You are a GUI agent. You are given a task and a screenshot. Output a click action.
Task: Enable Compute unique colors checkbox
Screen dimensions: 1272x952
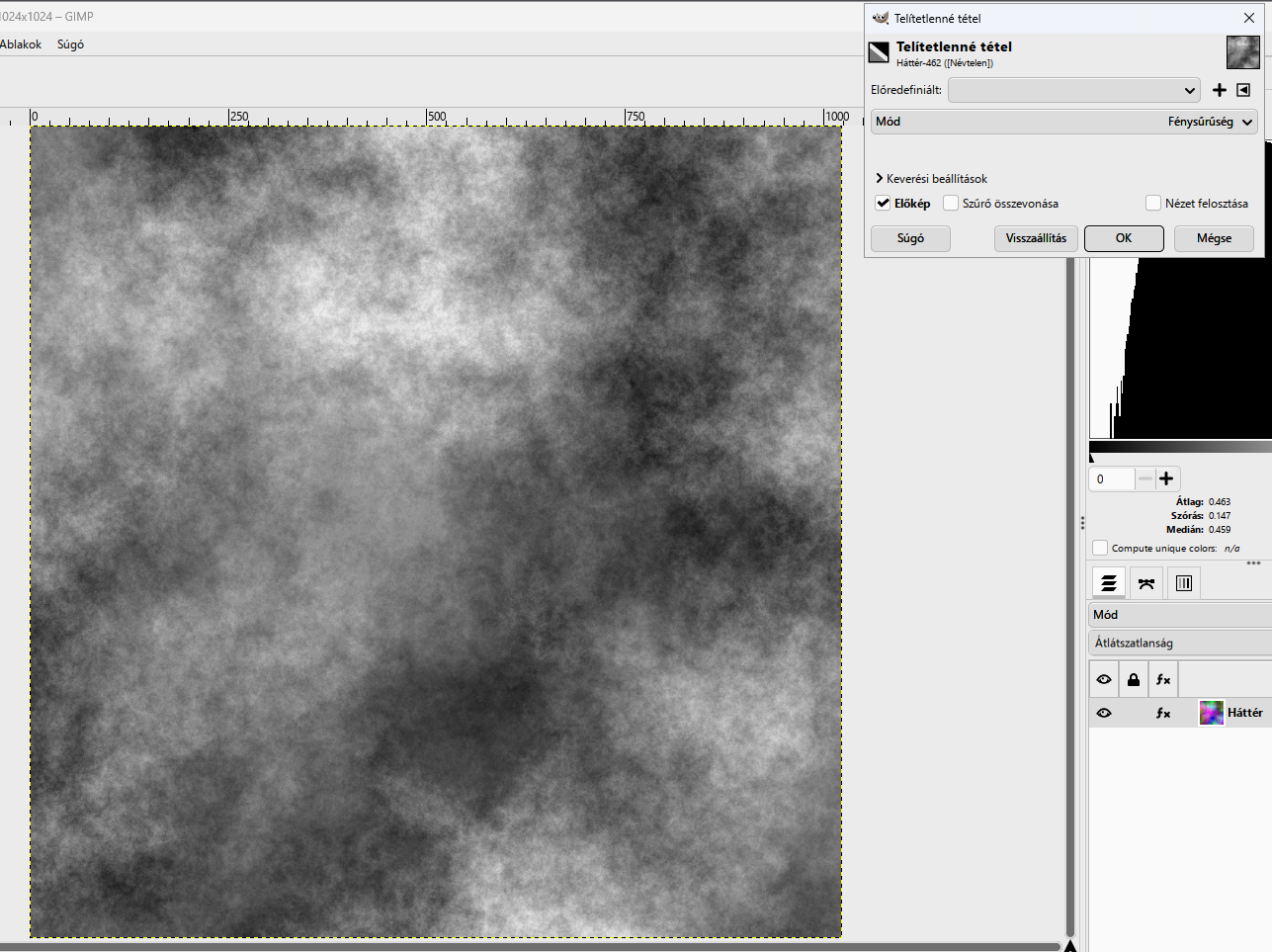pos(1100,548)
